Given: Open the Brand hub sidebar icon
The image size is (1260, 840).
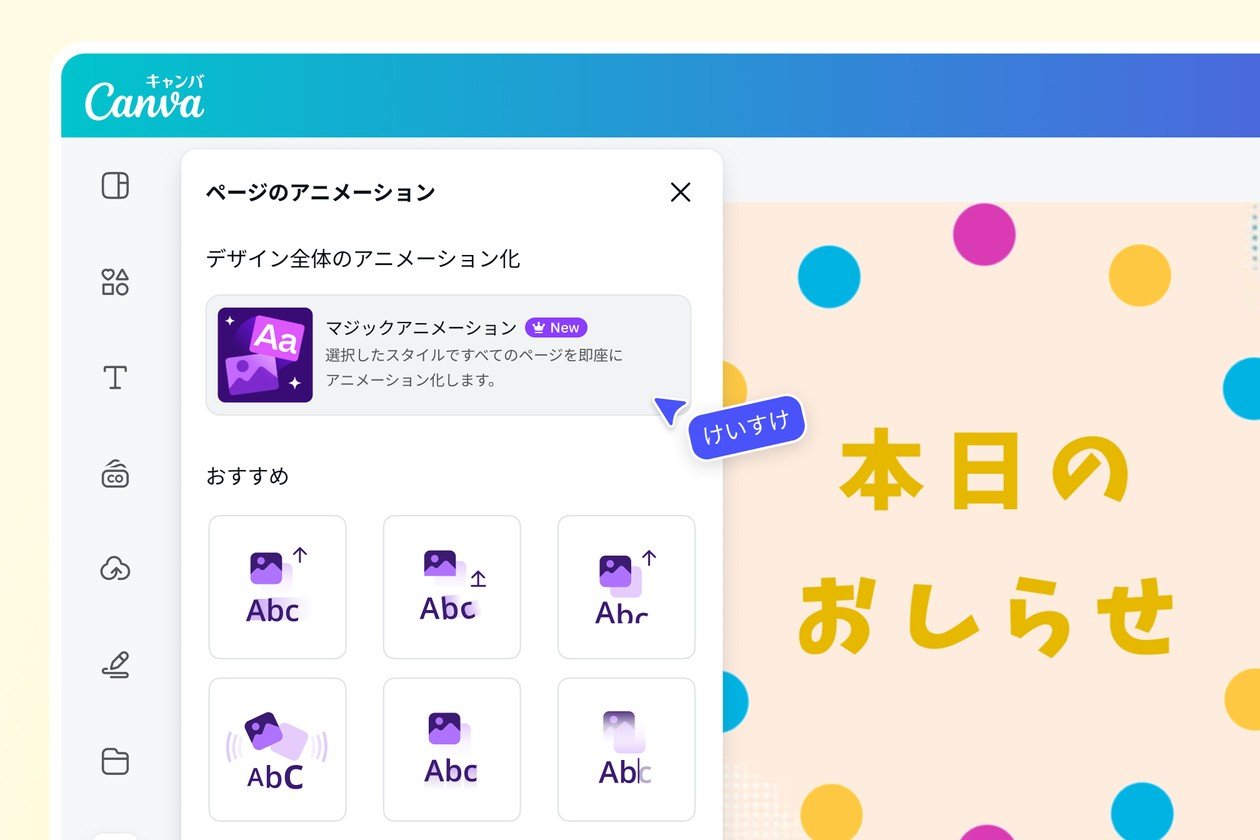Looking at the screenshot, I should click(x=115, y=474).
